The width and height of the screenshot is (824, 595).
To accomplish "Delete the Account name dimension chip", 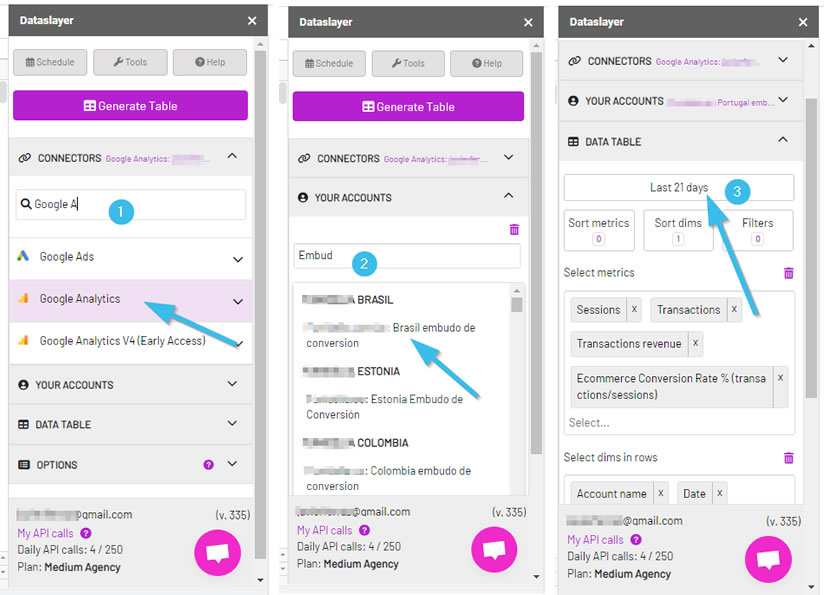I will 661,493.
